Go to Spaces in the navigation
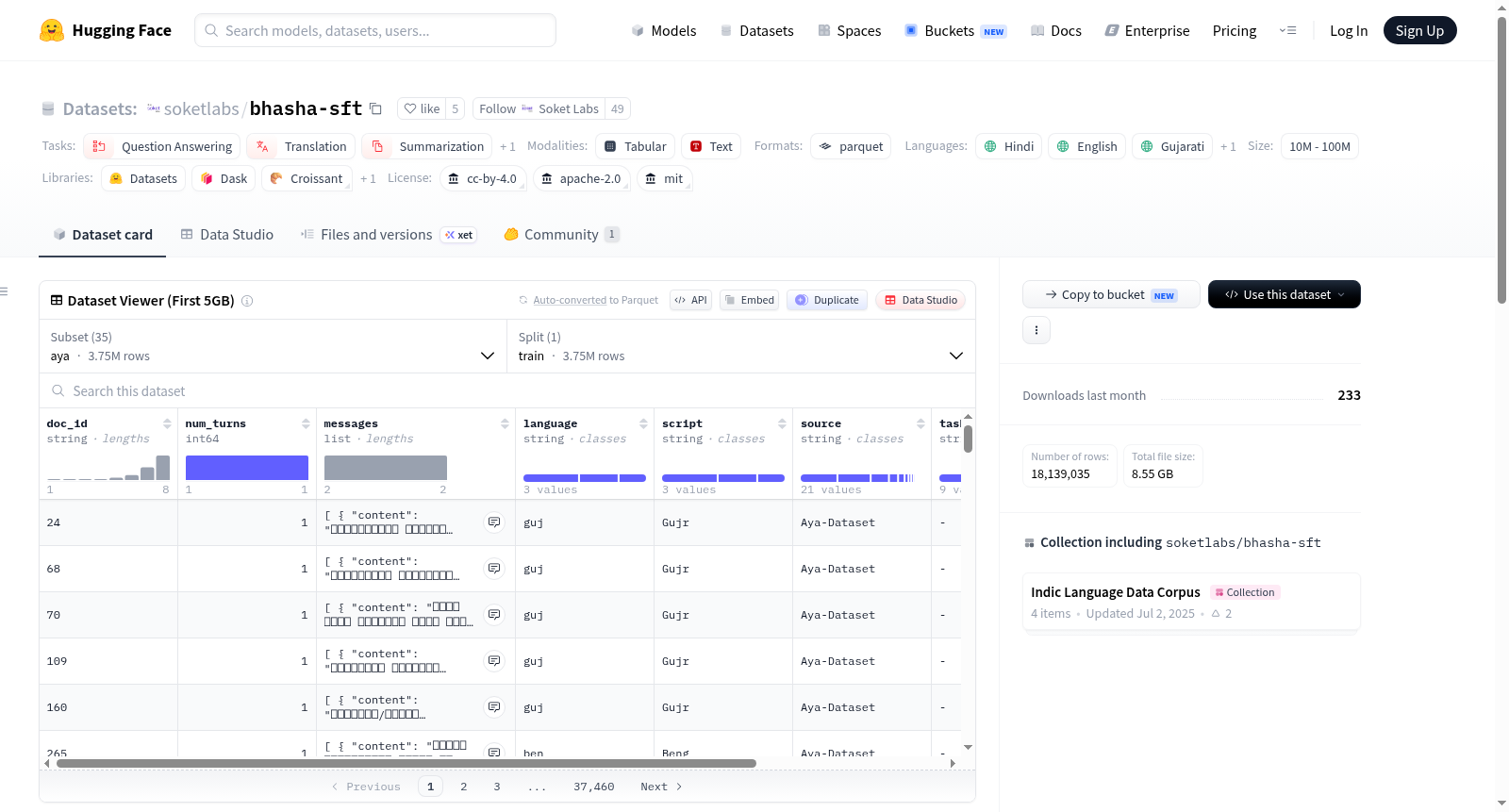Image resolution: width=1509 pixels, height=812 pixels. [x=849, y=30]
